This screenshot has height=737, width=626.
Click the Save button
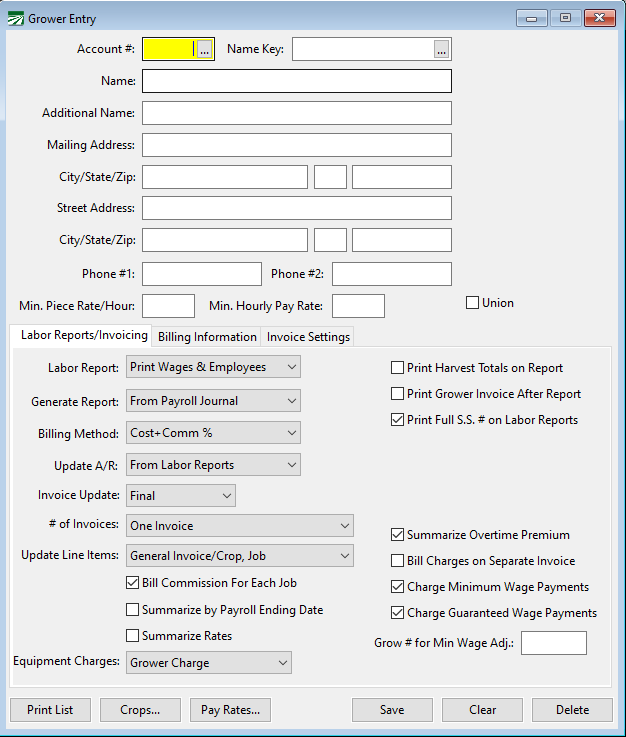[x=392, y=710]
